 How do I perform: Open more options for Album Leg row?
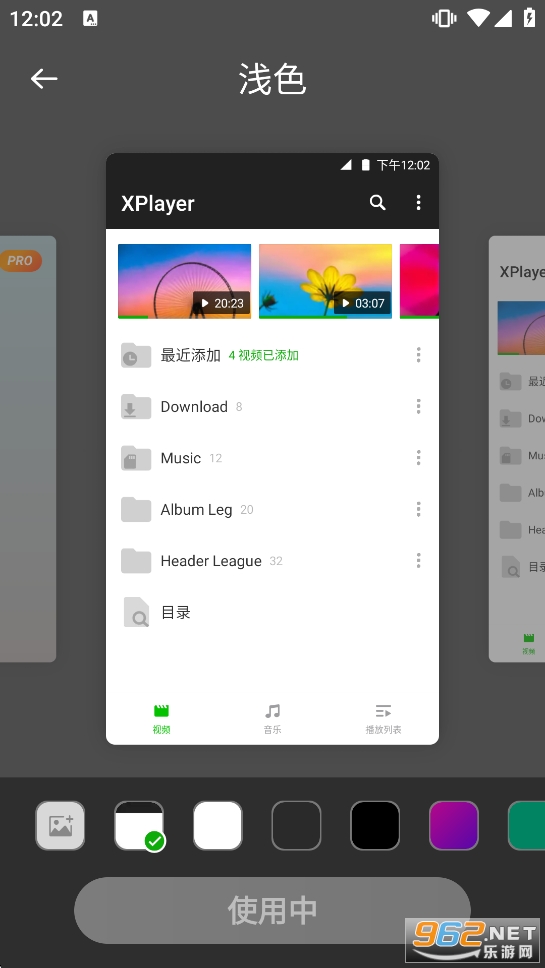[418, 509]
